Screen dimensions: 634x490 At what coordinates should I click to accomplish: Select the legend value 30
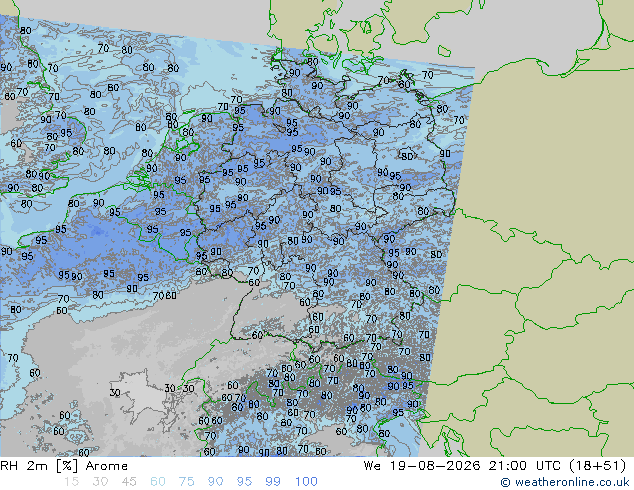[100, 482]
